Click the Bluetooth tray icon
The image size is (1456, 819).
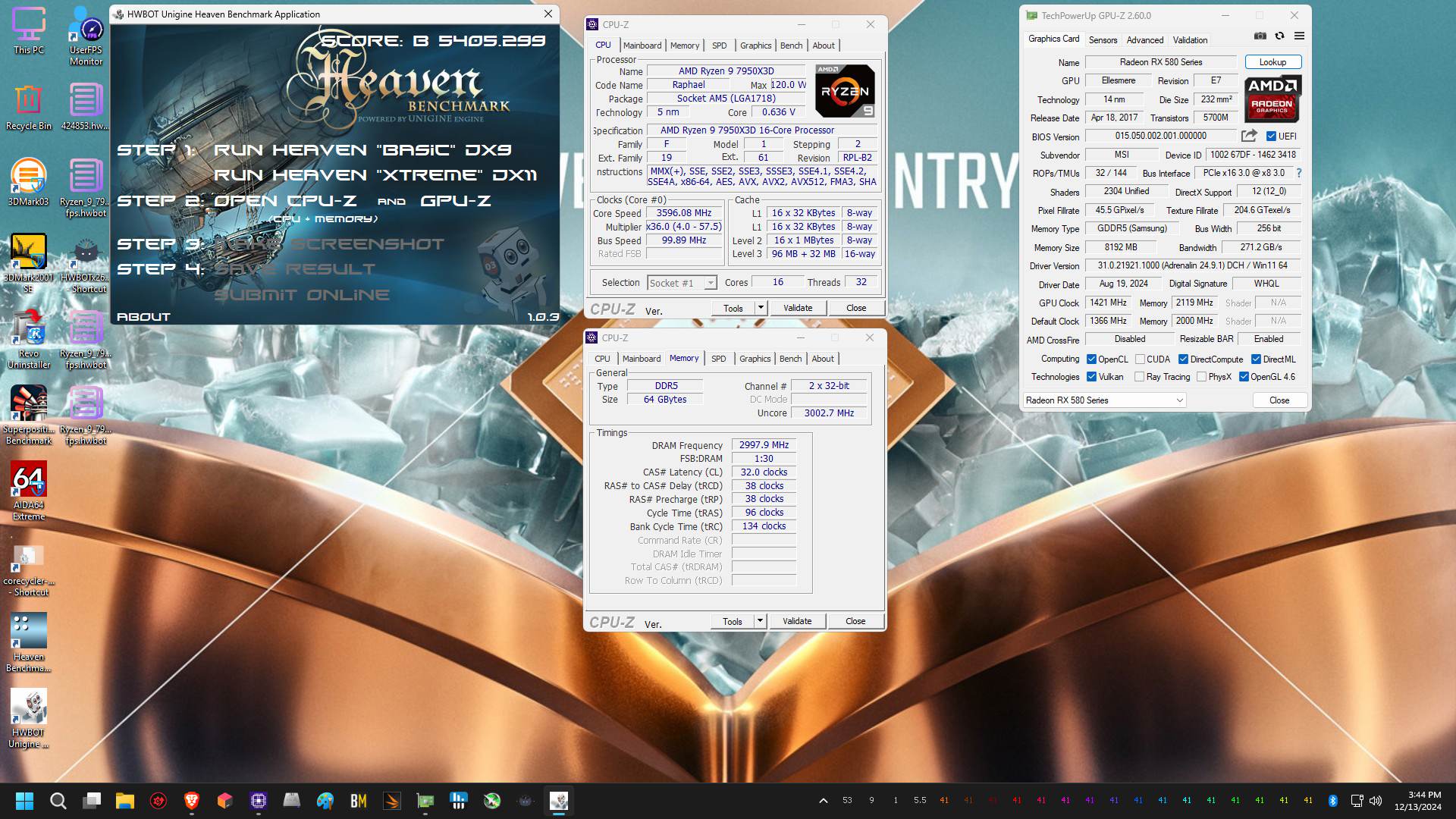(x=1332, y=801)
